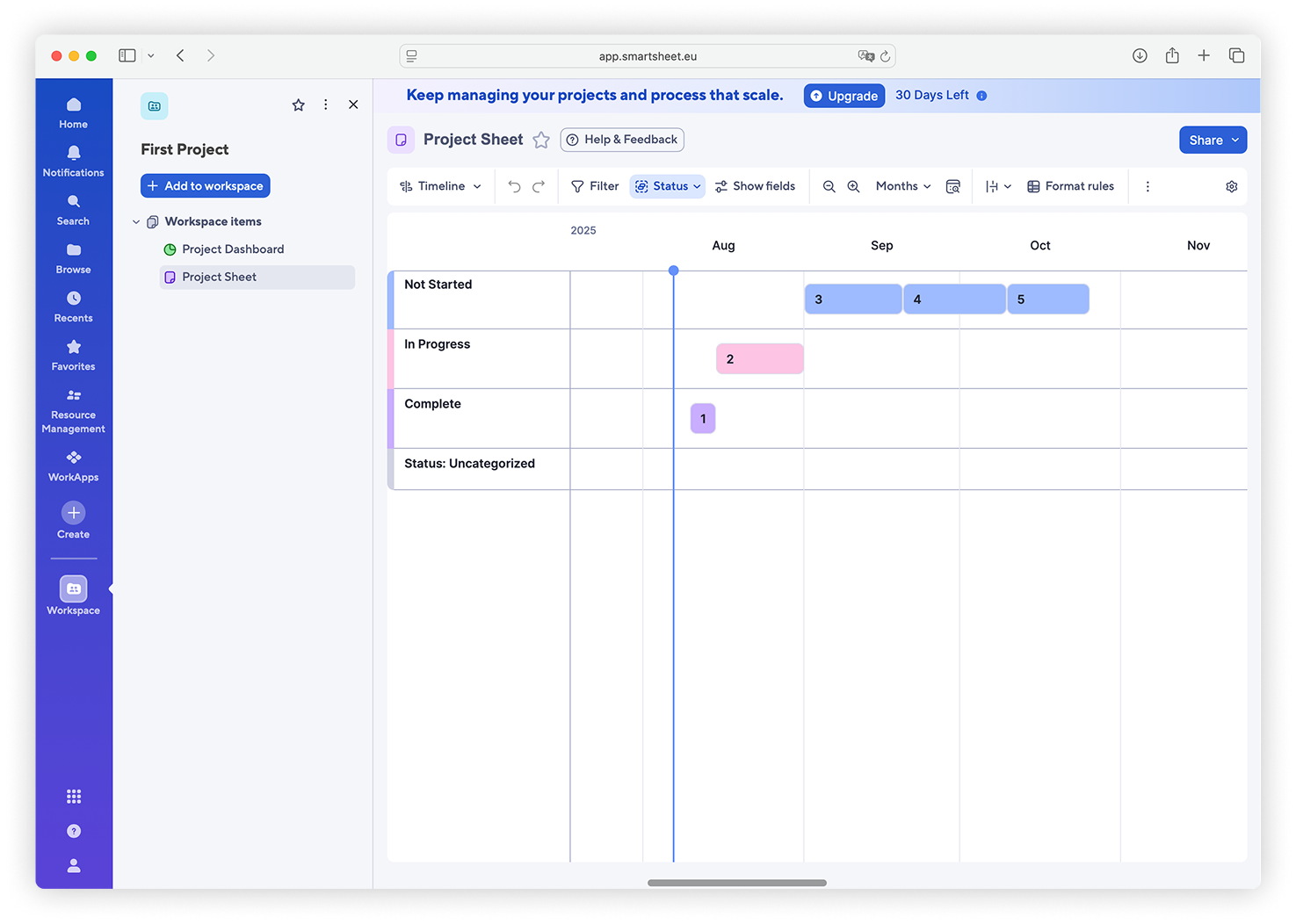Toggle Status grouping in toolbar

click(667, 186)
